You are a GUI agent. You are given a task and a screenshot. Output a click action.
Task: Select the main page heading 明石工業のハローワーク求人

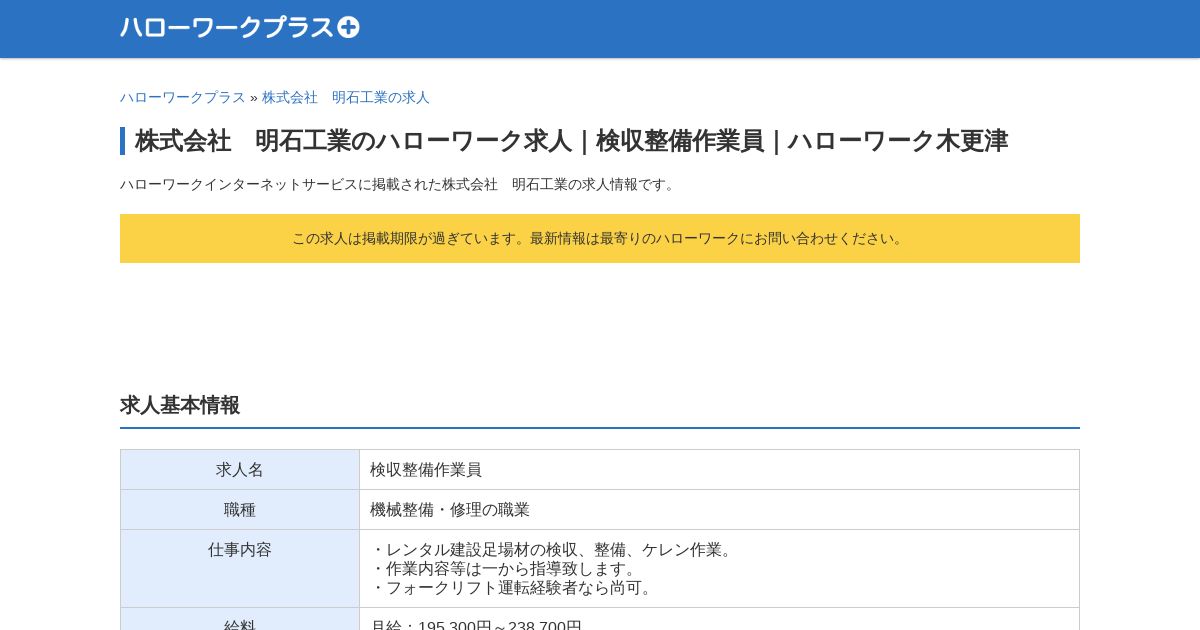point(571,141)
